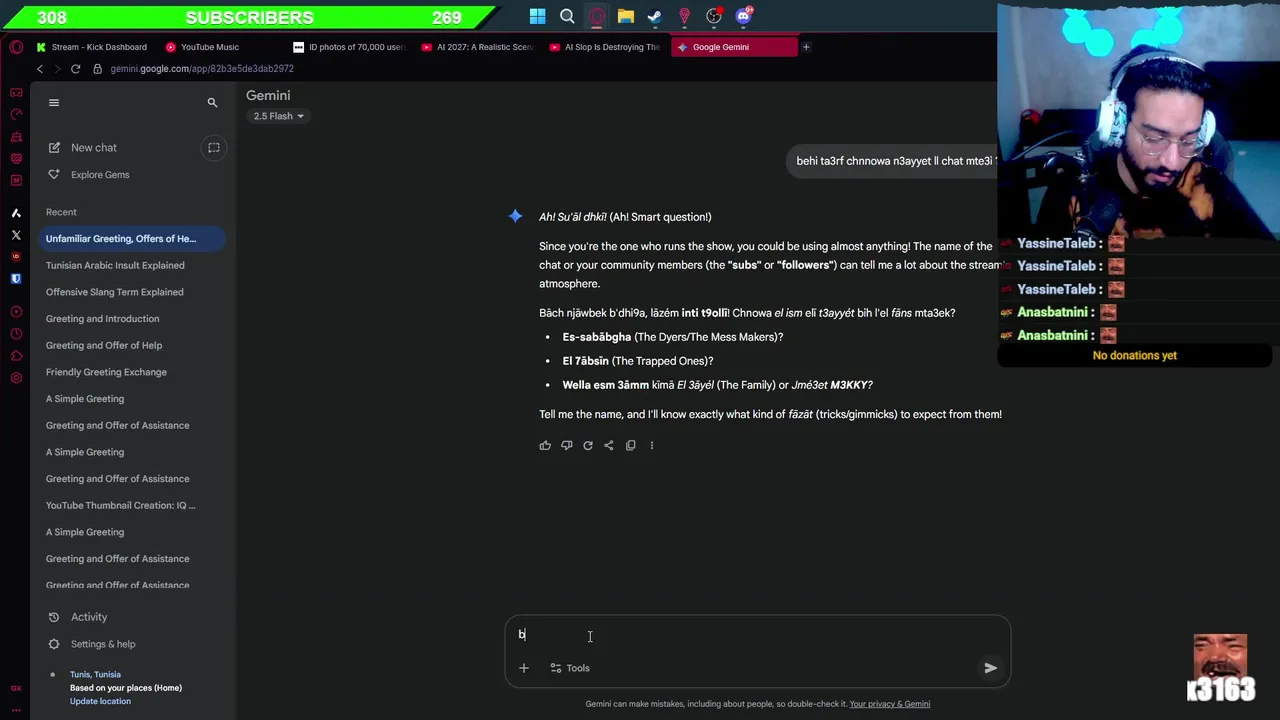Open Offensive Slang Term Explained chat
Image resolution: width=1280 pixels, height=720 pixels.
point(114,292)
